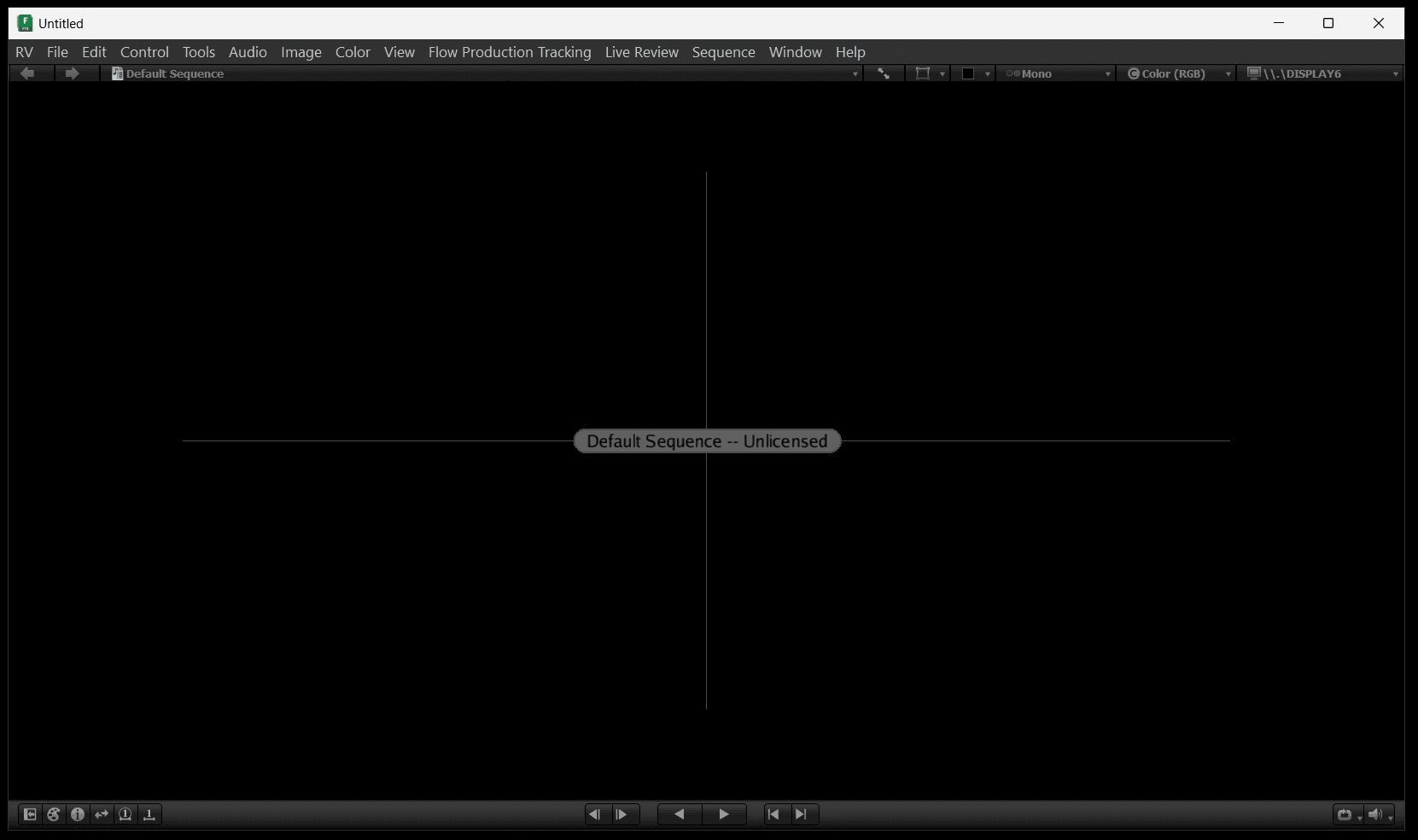Toggle the session manager panel icon

coord(30,814)
